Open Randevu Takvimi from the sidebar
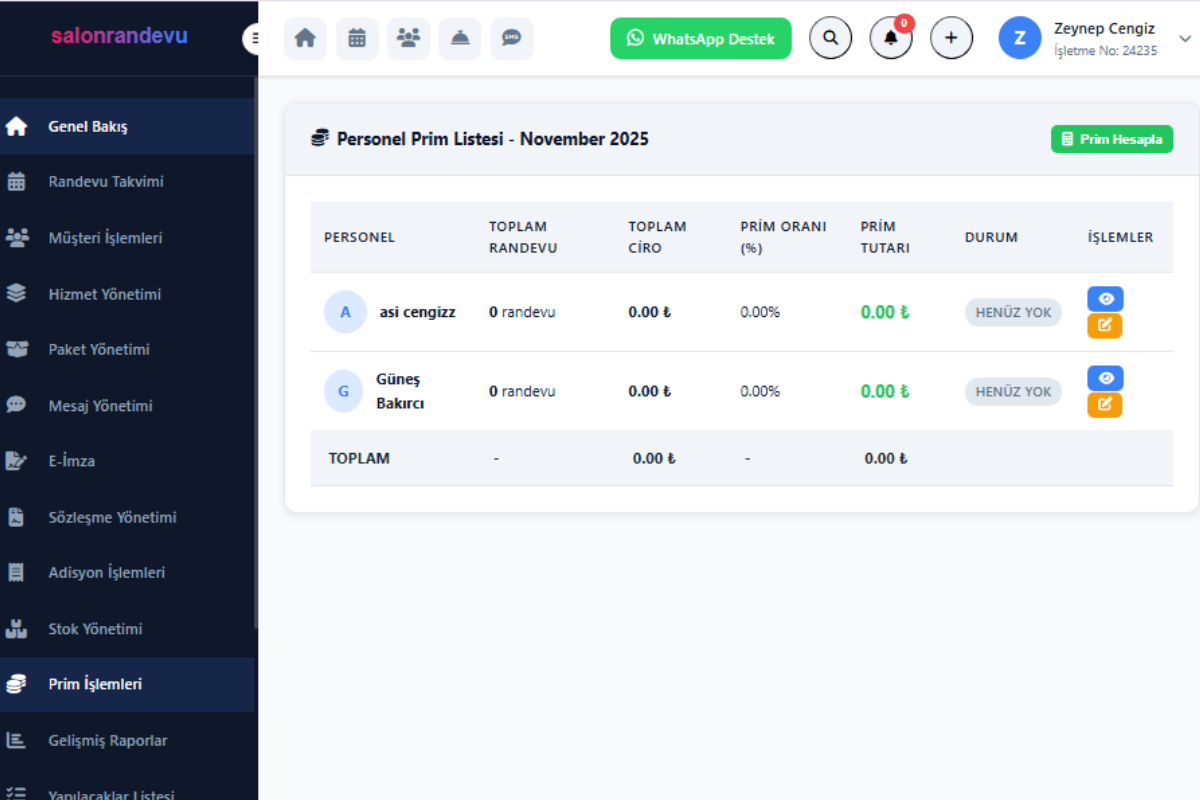 pos(106,182)
